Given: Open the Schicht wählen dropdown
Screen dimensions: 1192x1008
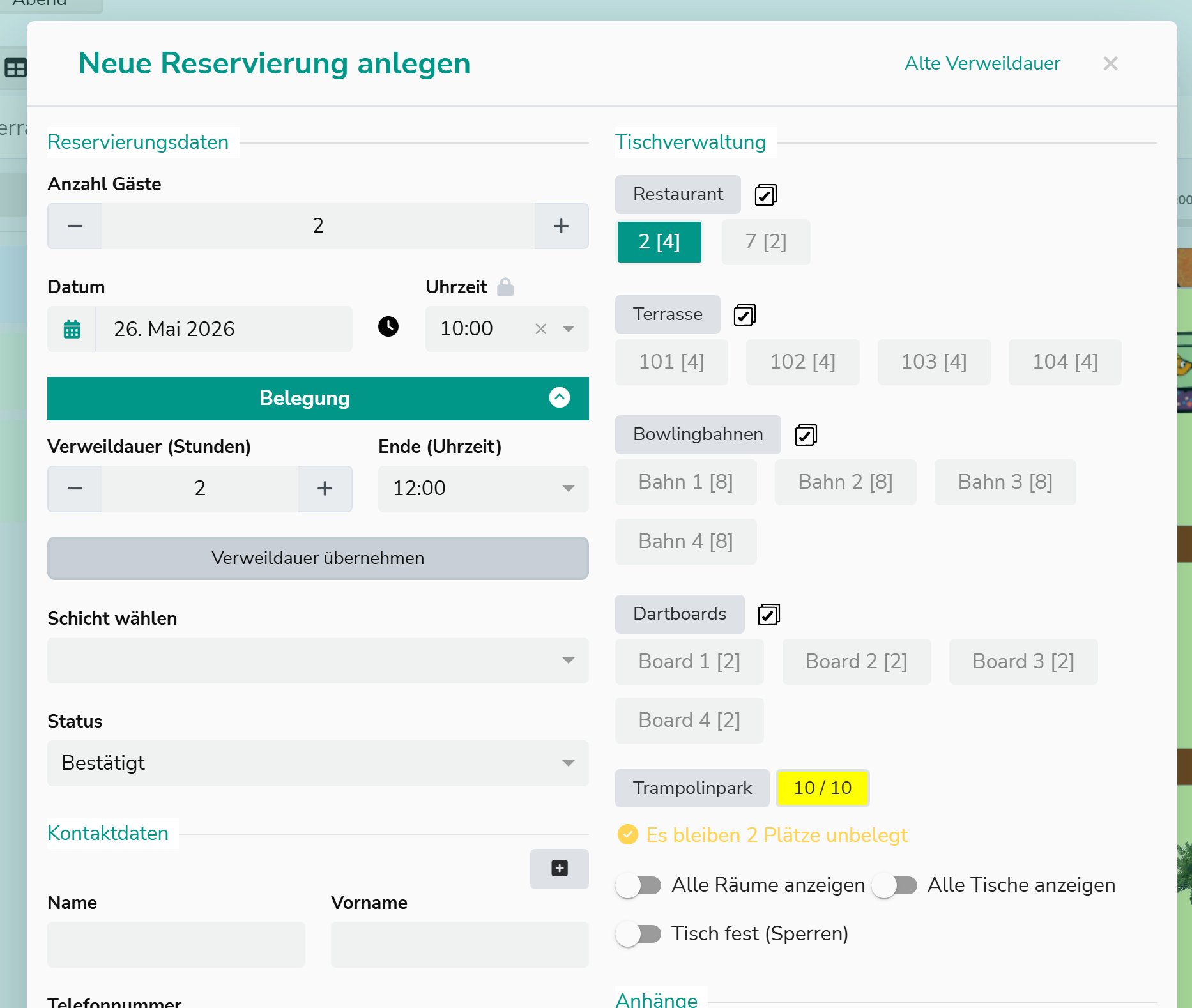Looking at the screenshot, I should 318,661.
